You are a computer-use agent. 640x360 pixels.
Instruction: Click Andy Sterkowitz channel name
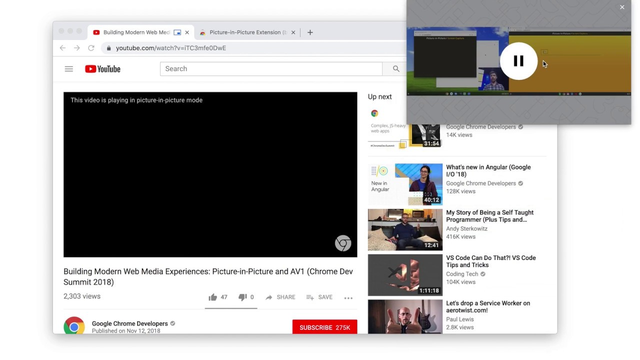pyautogui.click(x=467, y=229)
